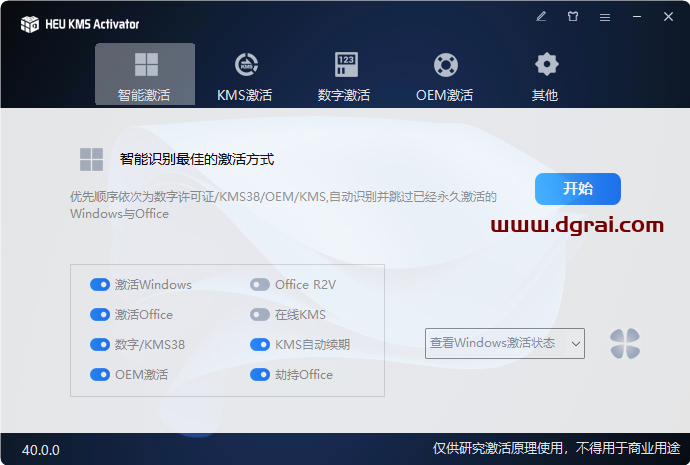Disable the 劫持Office switch
Image resolution: width=690 pixels, height=465 pixels.
click(x=260, y=375)
